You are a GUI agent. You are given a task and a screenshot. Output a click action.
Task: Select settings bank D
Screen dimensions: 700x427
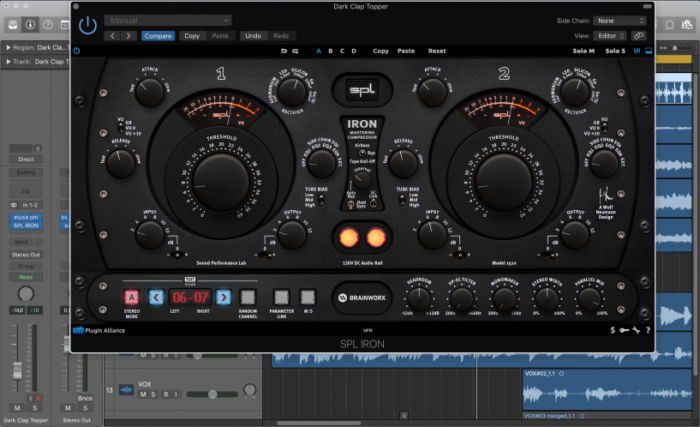353,50
